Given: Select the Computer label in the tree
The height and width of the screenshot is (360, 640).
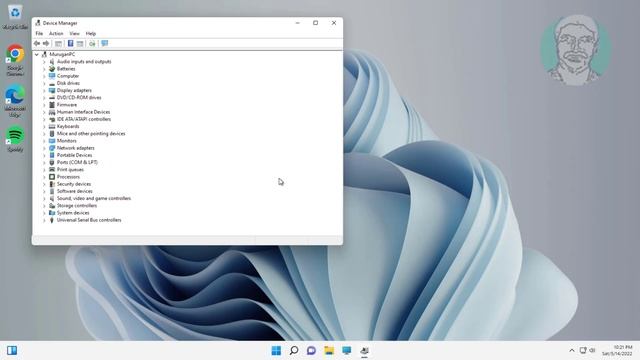Looking at the screenshot, I should pos(68,76).
